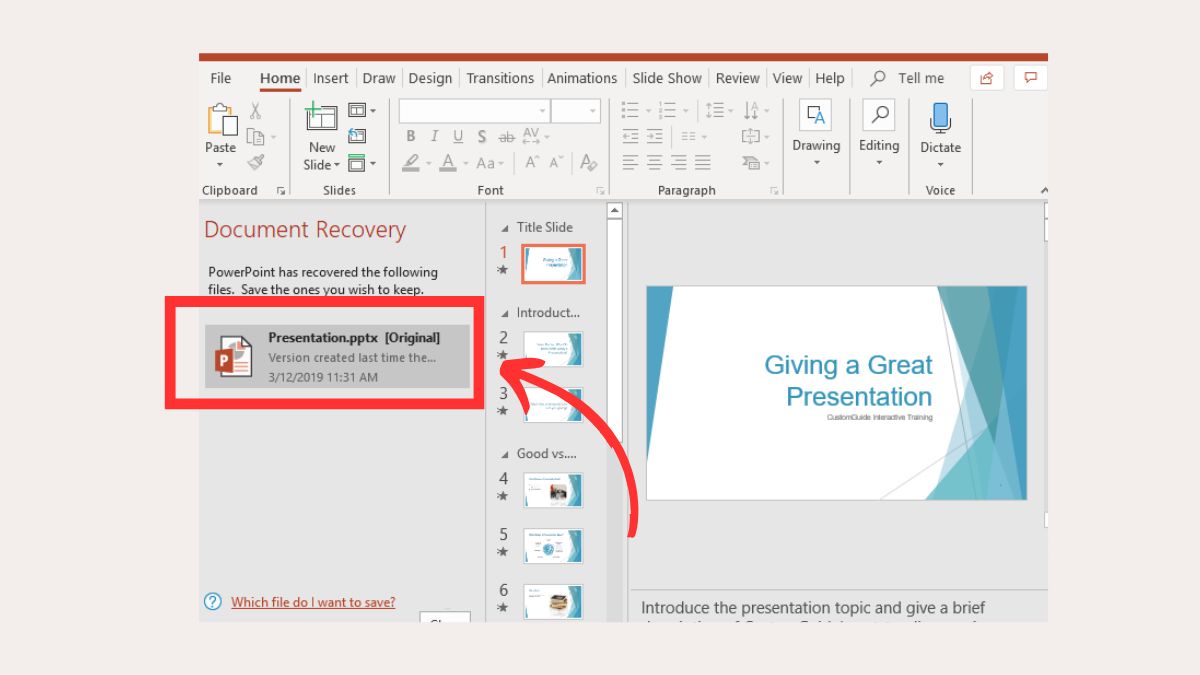This screenshot has height=675, width=1200.
Task: Switch to the Insert tab
Action: point(331,78)
